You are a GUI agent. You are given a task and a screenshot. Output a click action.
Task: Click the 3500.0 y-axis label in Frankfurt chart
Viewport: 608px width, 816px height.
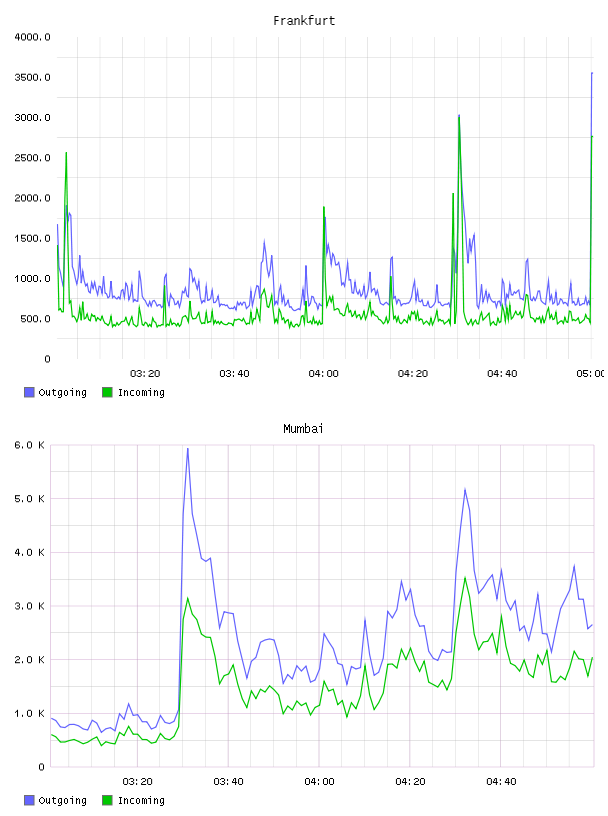(x=32, y=78)
